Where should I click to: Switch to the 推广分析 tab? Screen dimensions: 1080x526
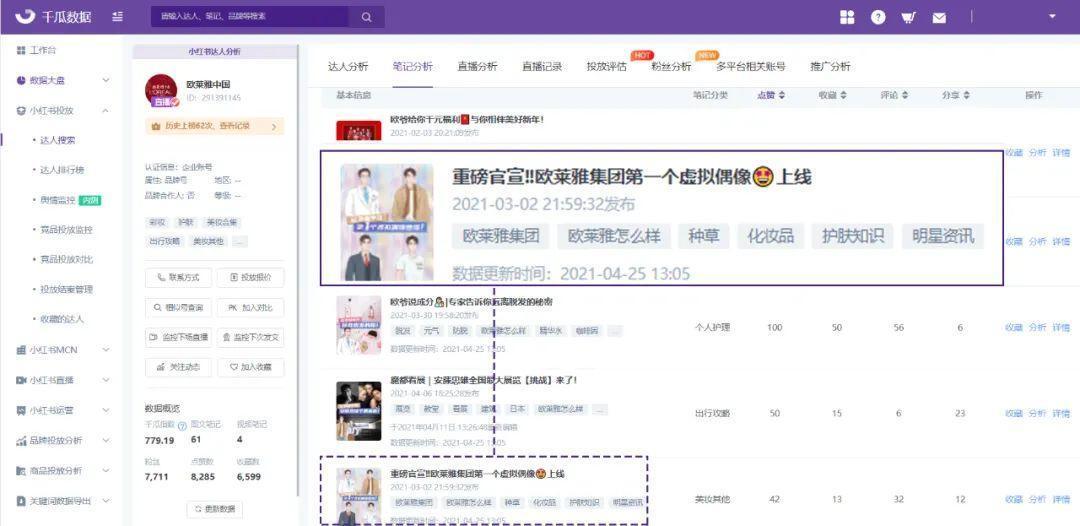tap(830, 67)
